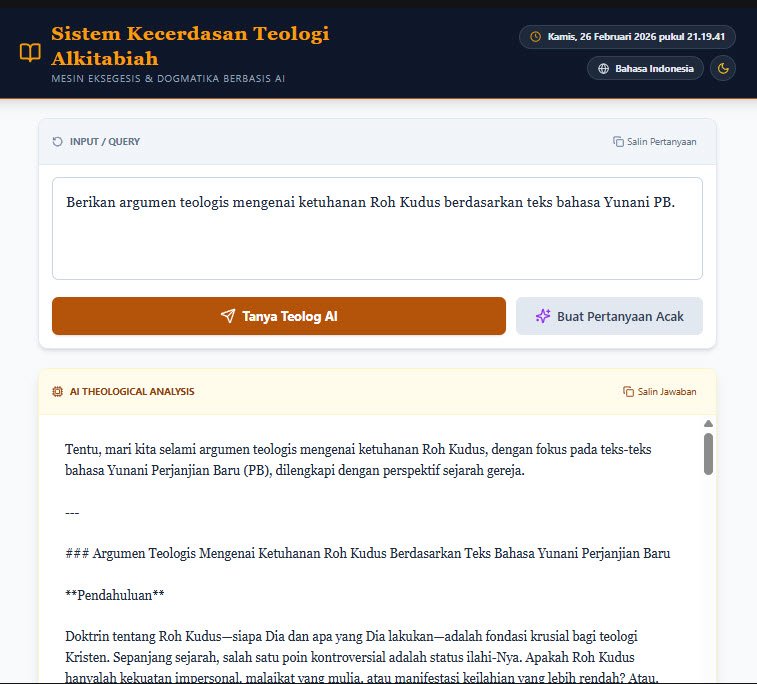757x684 pixels.
Task: Click the globe icon in language selector
Action: [x=603, y=69]
